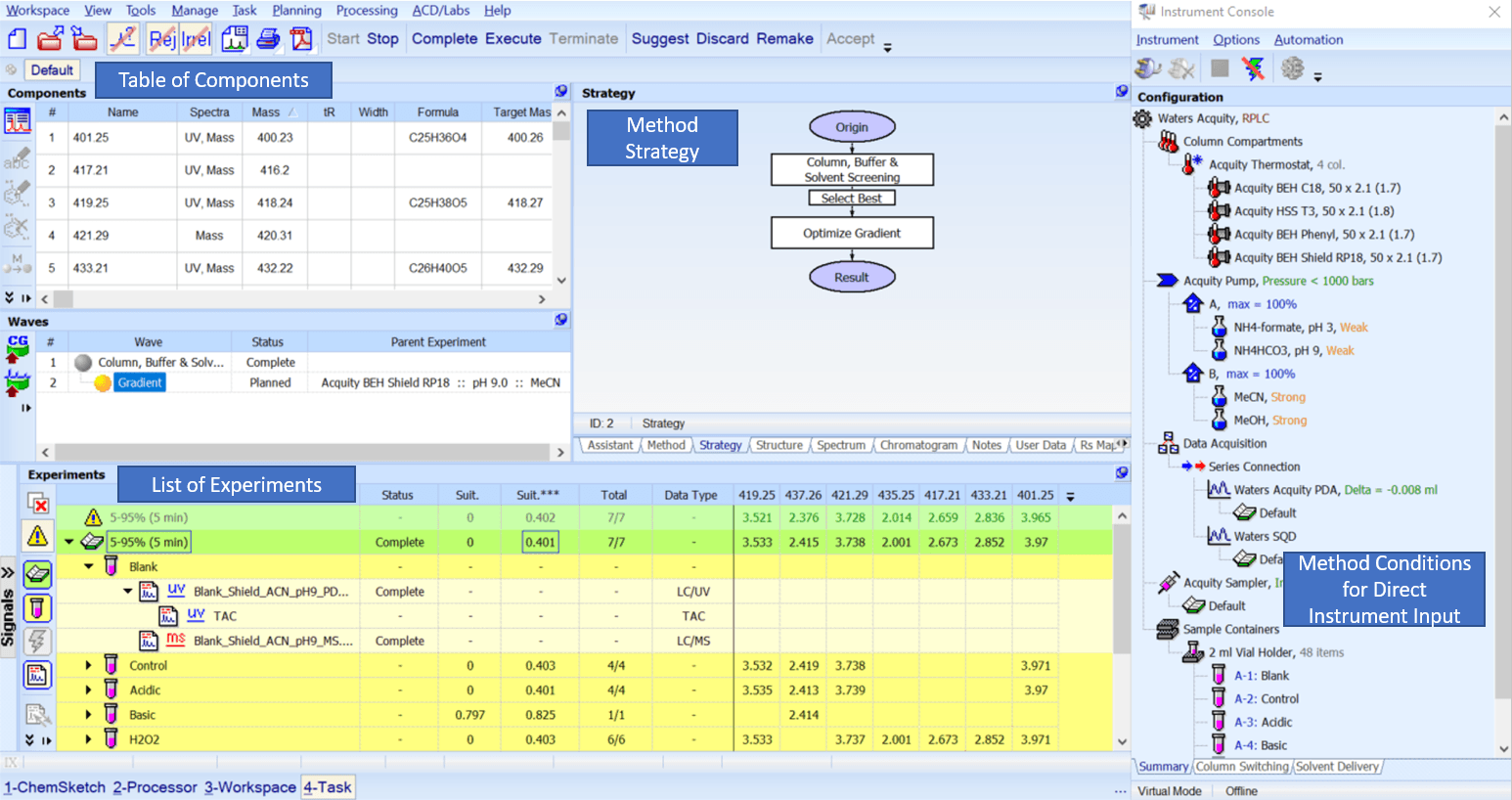This screenshot has width=1512, height=800.
Task: Click the Suggest button
Action: (660, 39)
